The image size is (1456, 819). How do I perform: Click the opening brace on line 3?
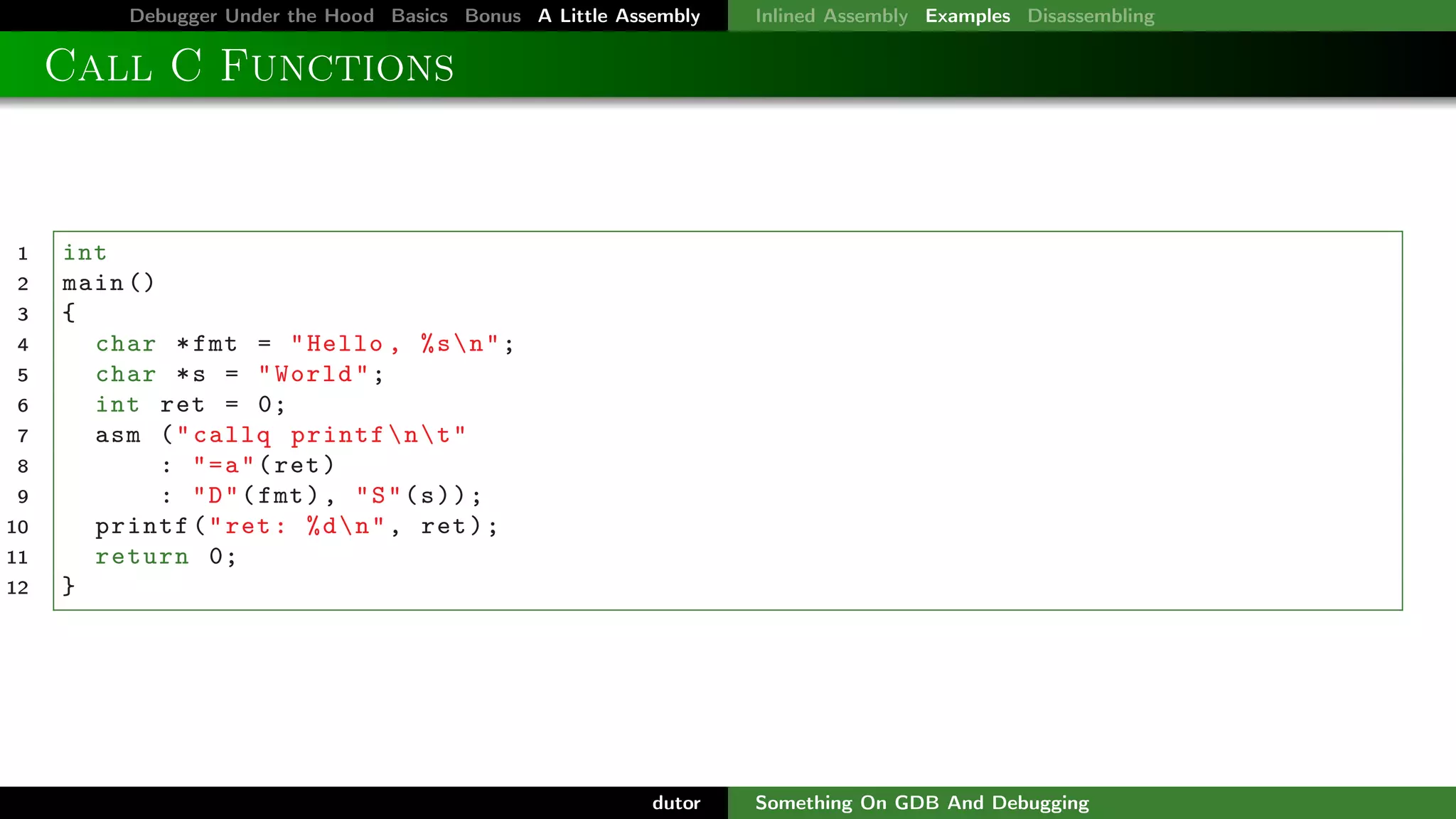69,313
